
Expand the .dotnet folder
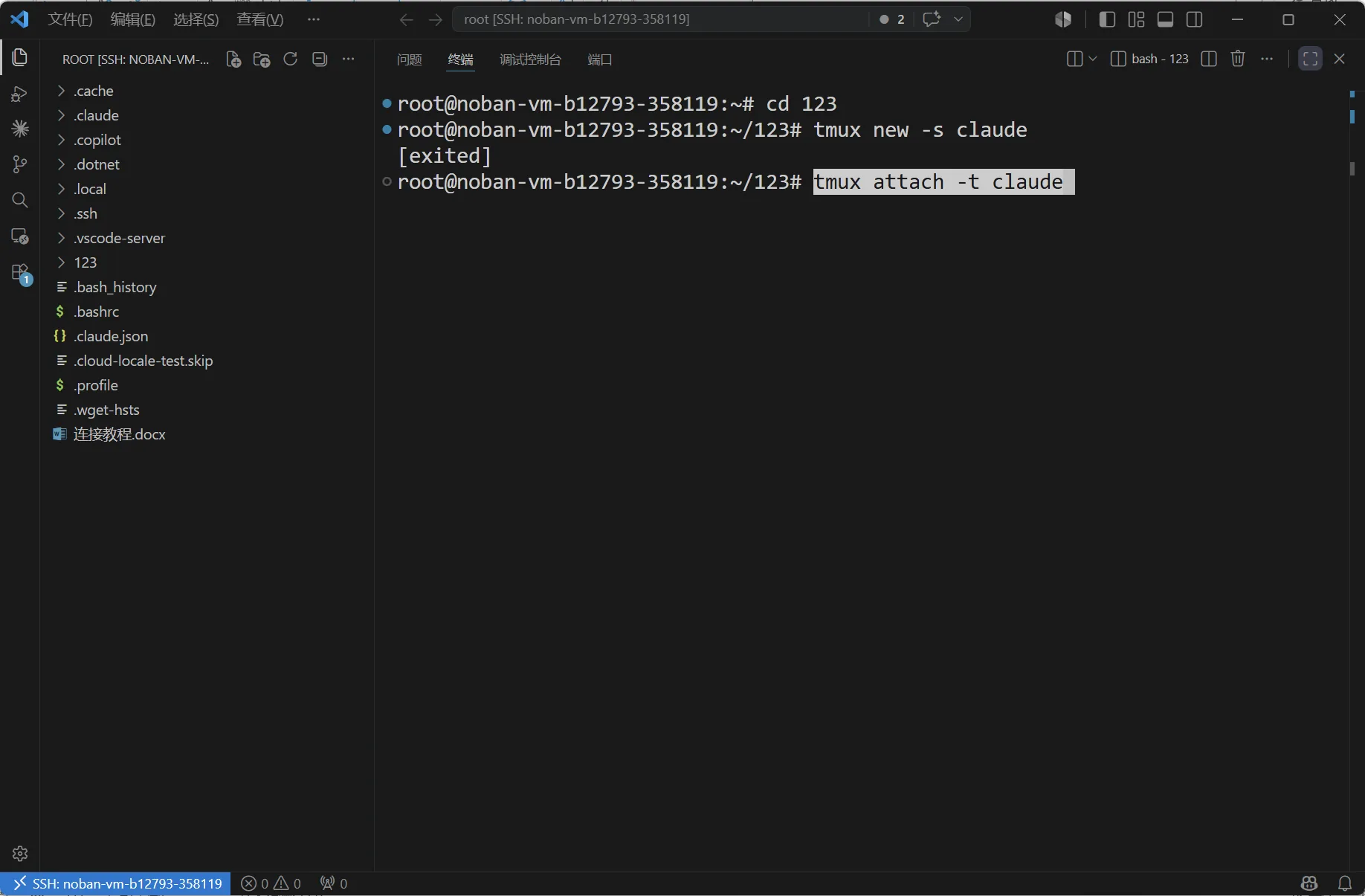coord(206,164)
